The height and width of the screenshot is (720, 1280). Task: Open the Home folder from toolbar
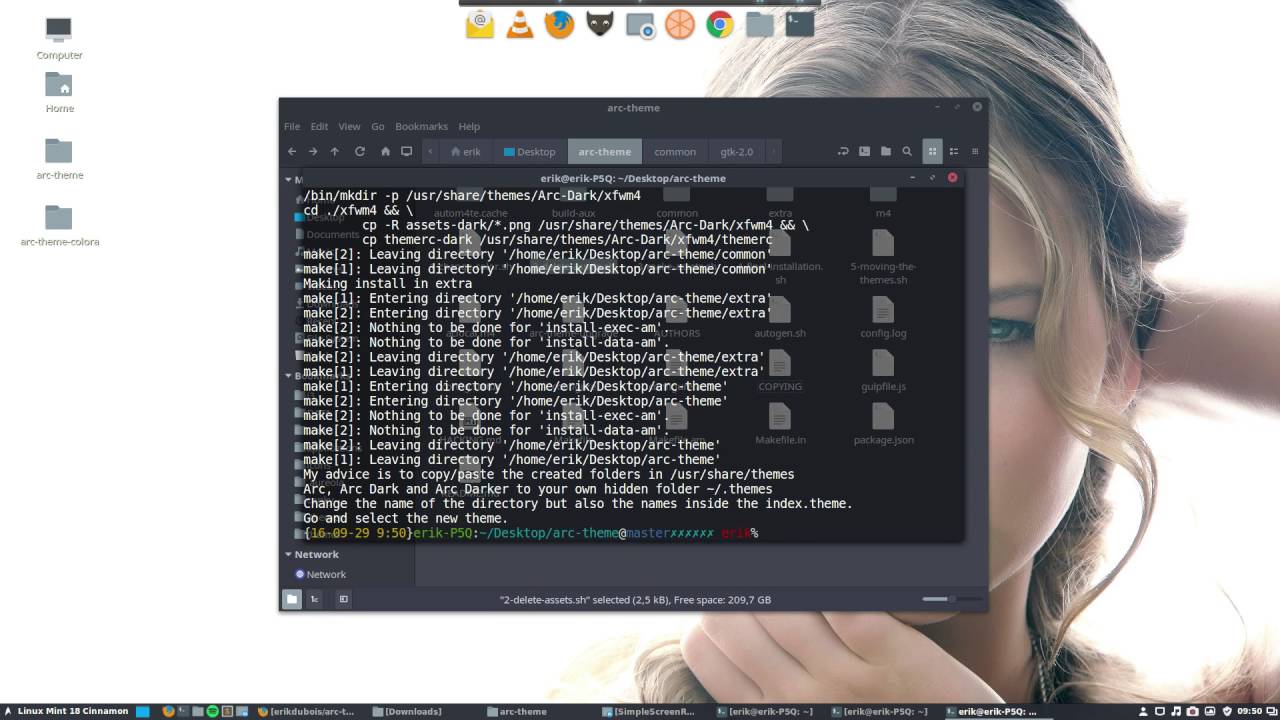[x=385, y=152]
